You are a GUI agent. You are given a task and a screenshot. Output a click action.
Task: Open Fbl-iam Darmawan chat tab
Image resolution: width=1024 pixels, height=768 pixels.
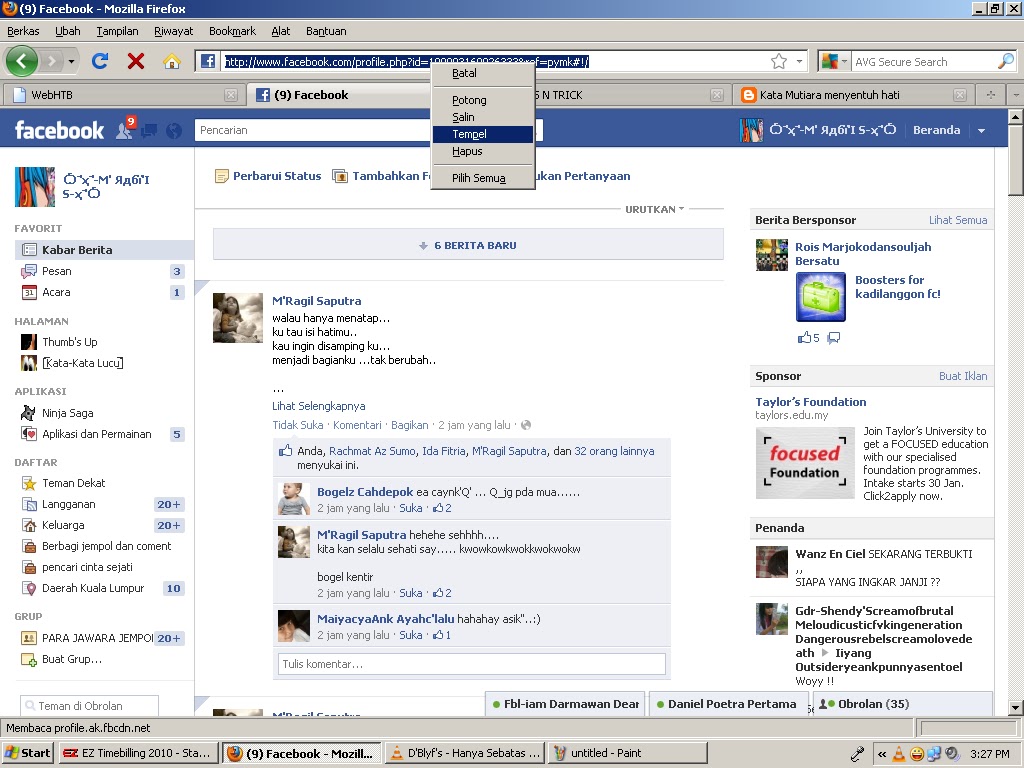(x=566, y=704)
